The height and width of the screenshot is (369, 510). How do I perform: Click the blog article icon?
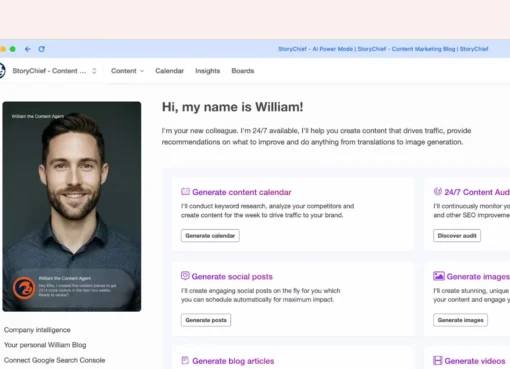tap(185, 360)
